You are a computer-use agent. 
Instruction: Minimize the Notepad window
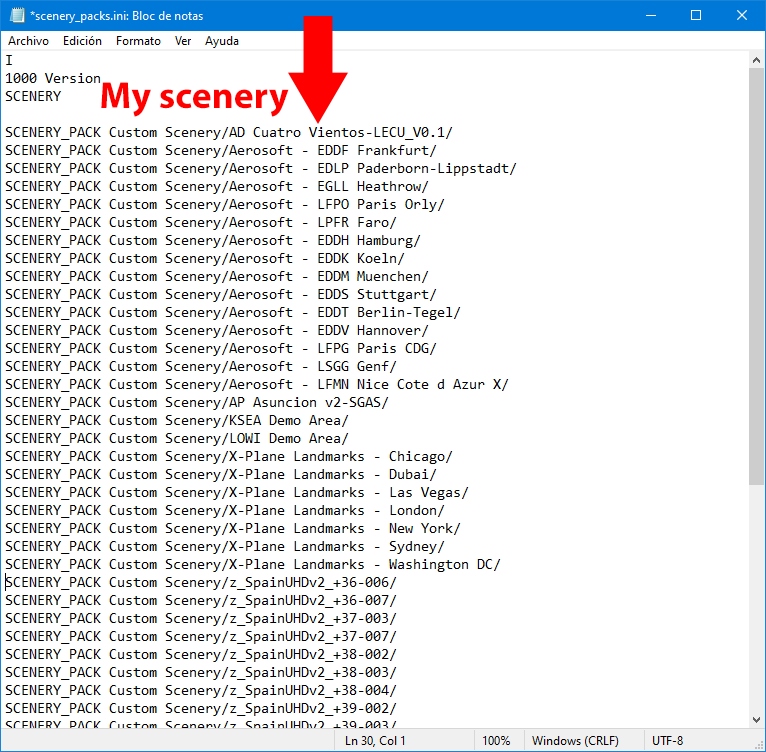point(651,16)
